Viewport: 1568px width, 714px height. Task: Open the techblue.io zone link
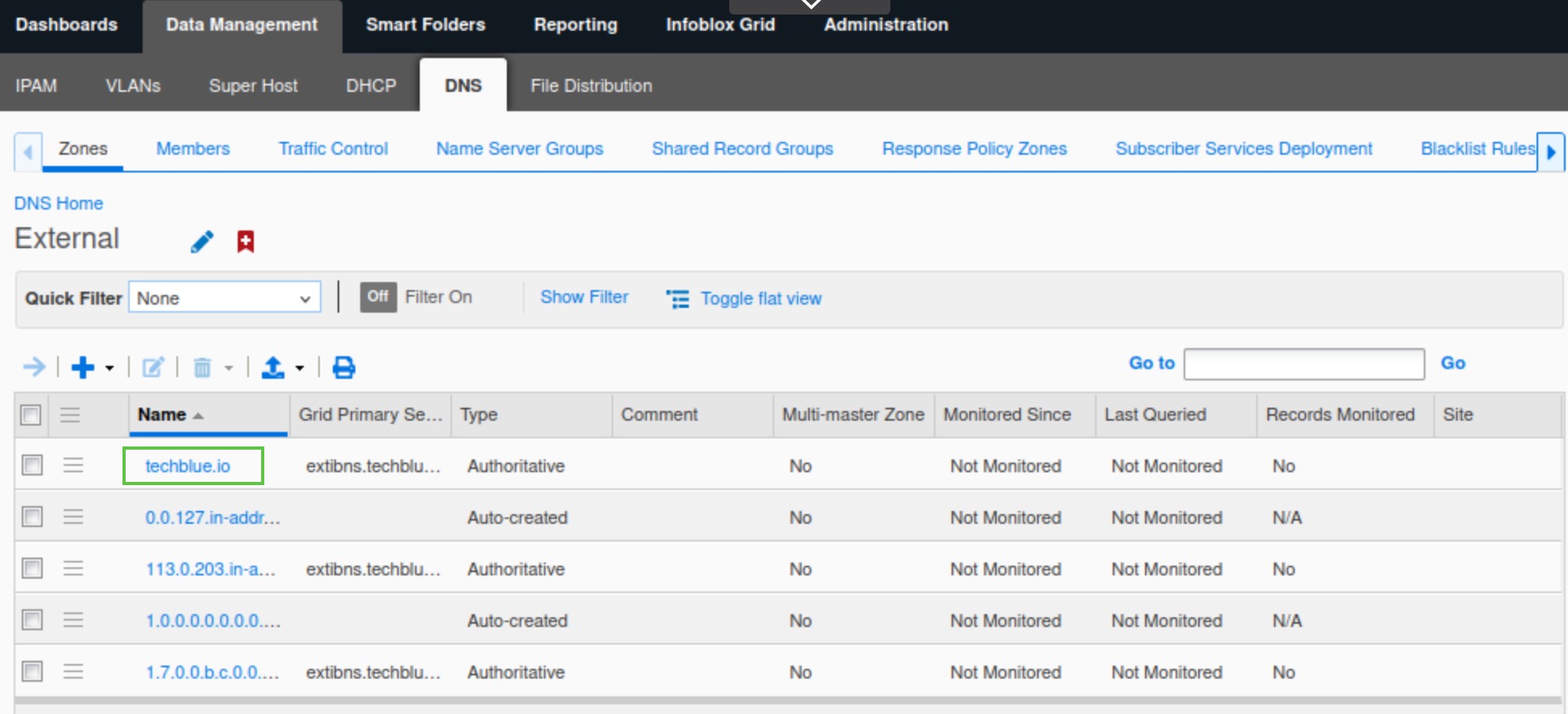point(188,466)
